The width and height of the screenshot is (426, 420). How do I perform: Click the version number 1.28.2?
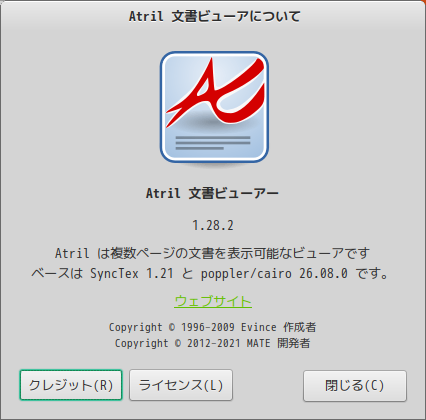[213, 226]
